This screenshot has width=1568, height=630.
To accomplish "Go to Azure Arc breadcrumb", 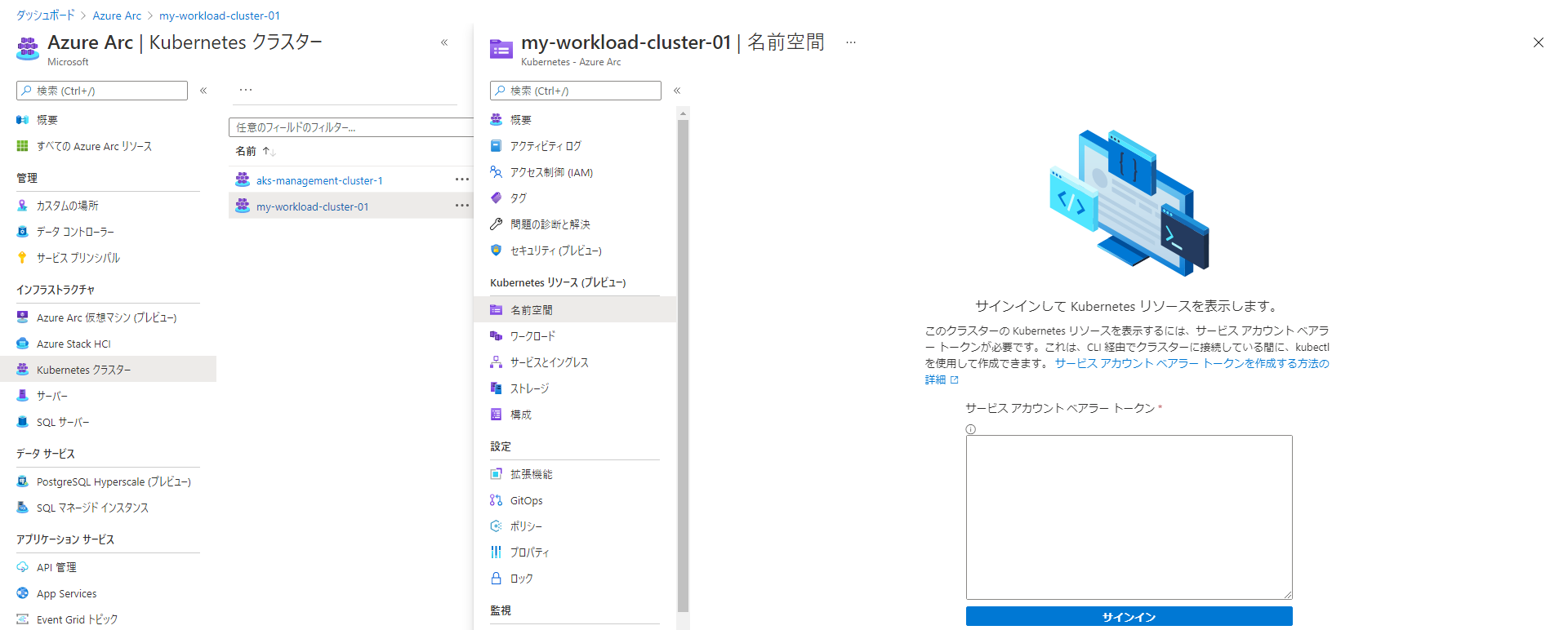I will pos(117,16).
